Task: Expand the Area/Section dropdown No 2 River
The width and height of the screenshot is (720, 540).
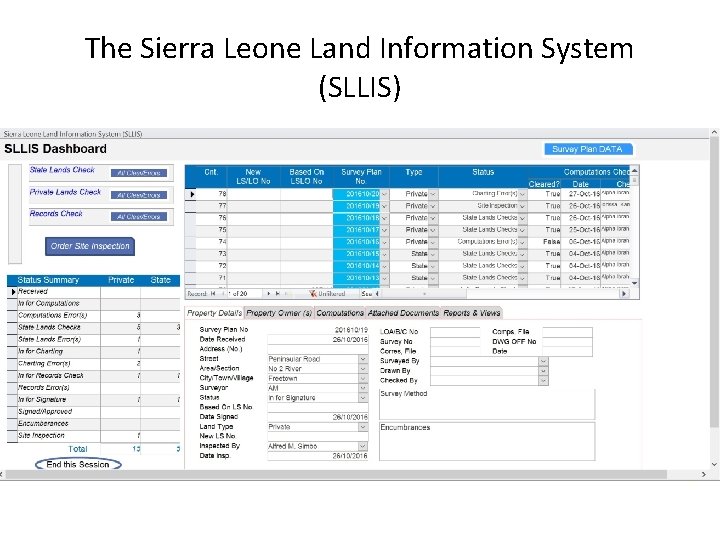Action: [x=363, y=369]
